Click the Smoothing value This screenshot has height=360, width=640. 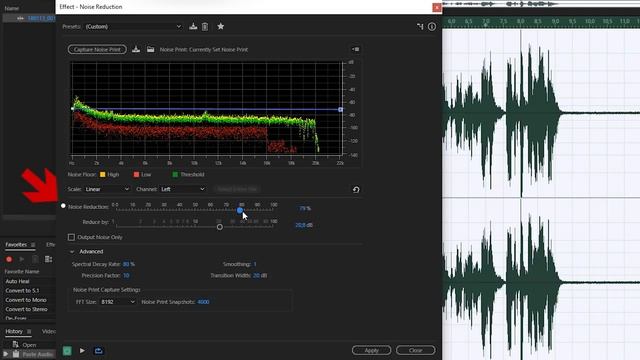tap(255, 264)
